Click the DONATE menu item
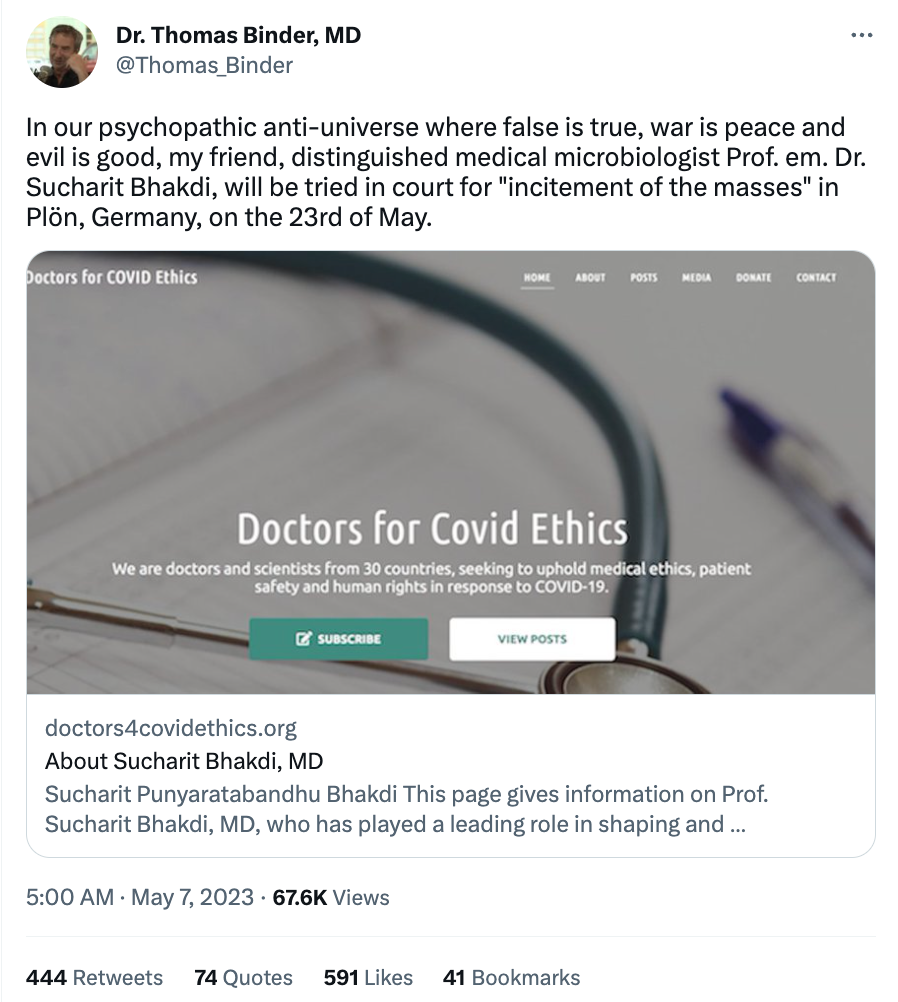898x1002 pixels. [x=753, y=278]
